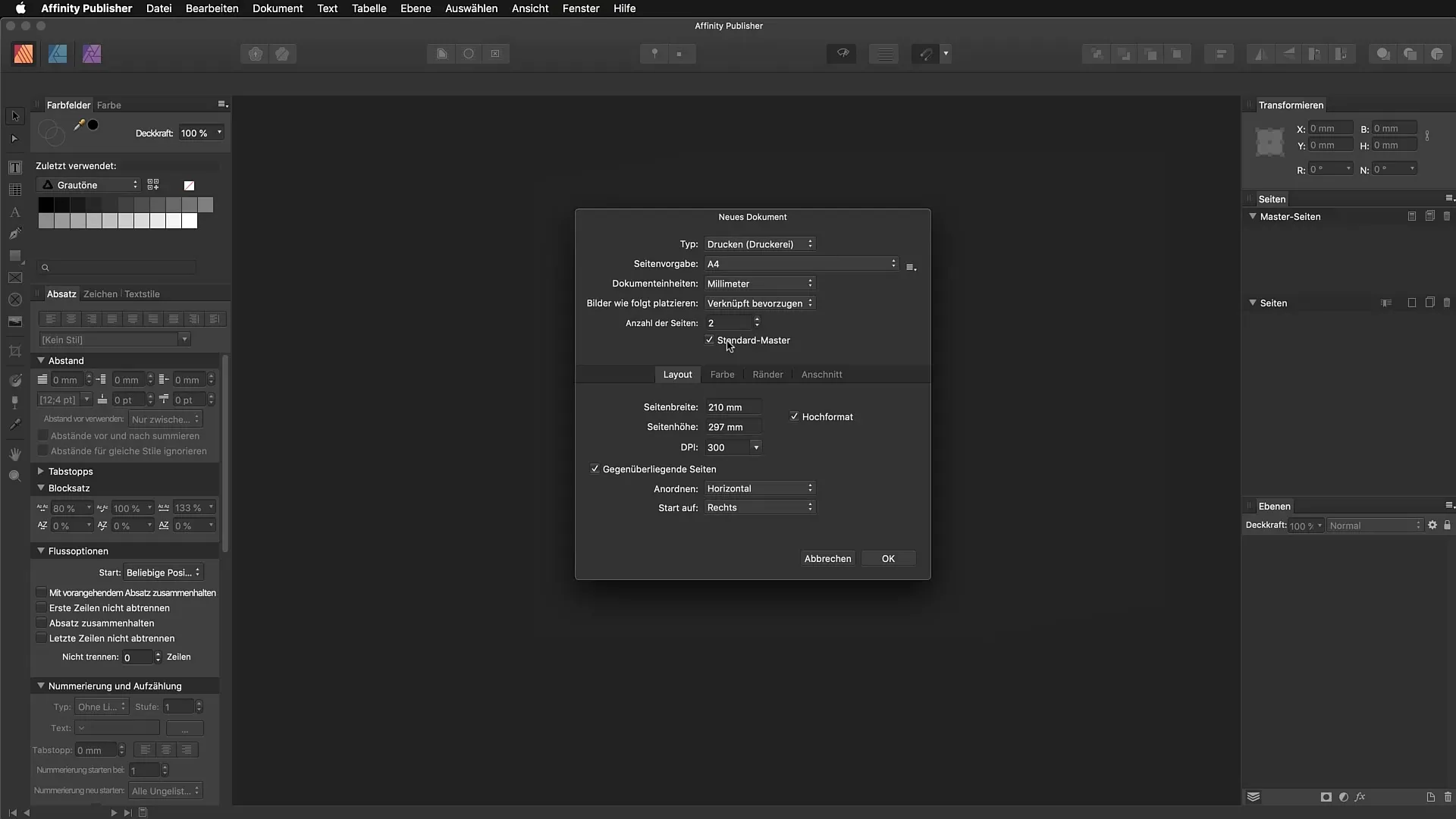Click the no-fill swatch with red slash
The height and width of the screenshot is (819, 1456).
tap(189, 185)
